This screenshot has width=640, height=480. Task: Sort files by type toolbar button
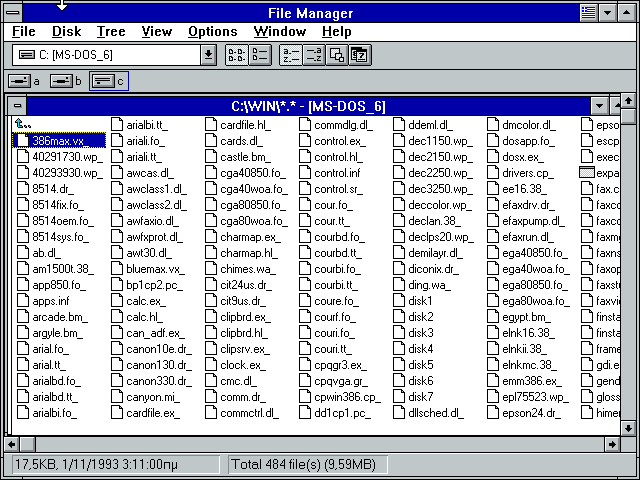point(313,55)
